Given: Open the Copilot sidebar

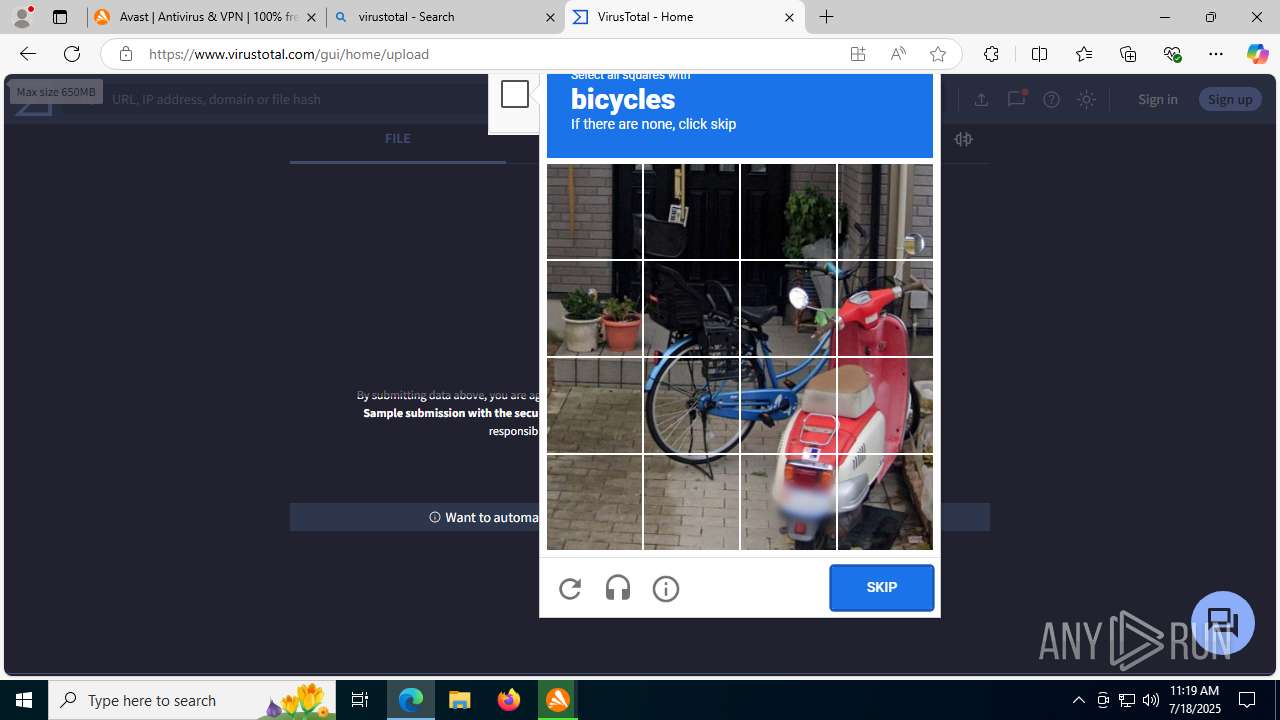Looking at the screenshot, I should 1257,54.
